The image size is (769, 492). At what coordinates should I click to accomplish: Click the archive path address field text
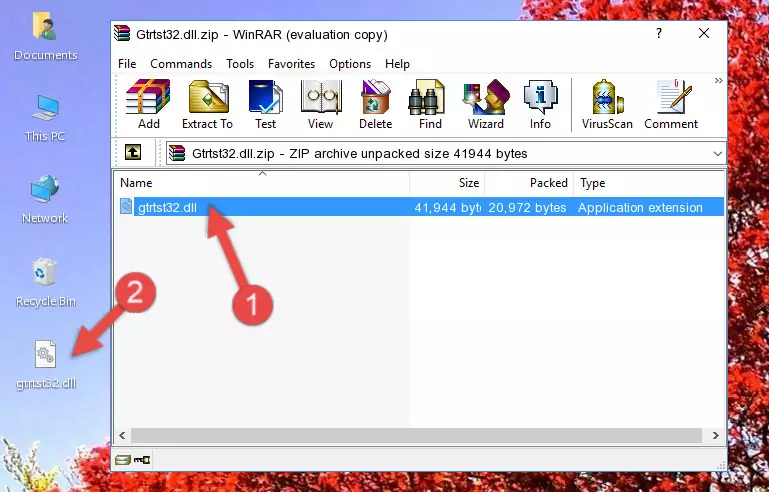tap(359, 154)
